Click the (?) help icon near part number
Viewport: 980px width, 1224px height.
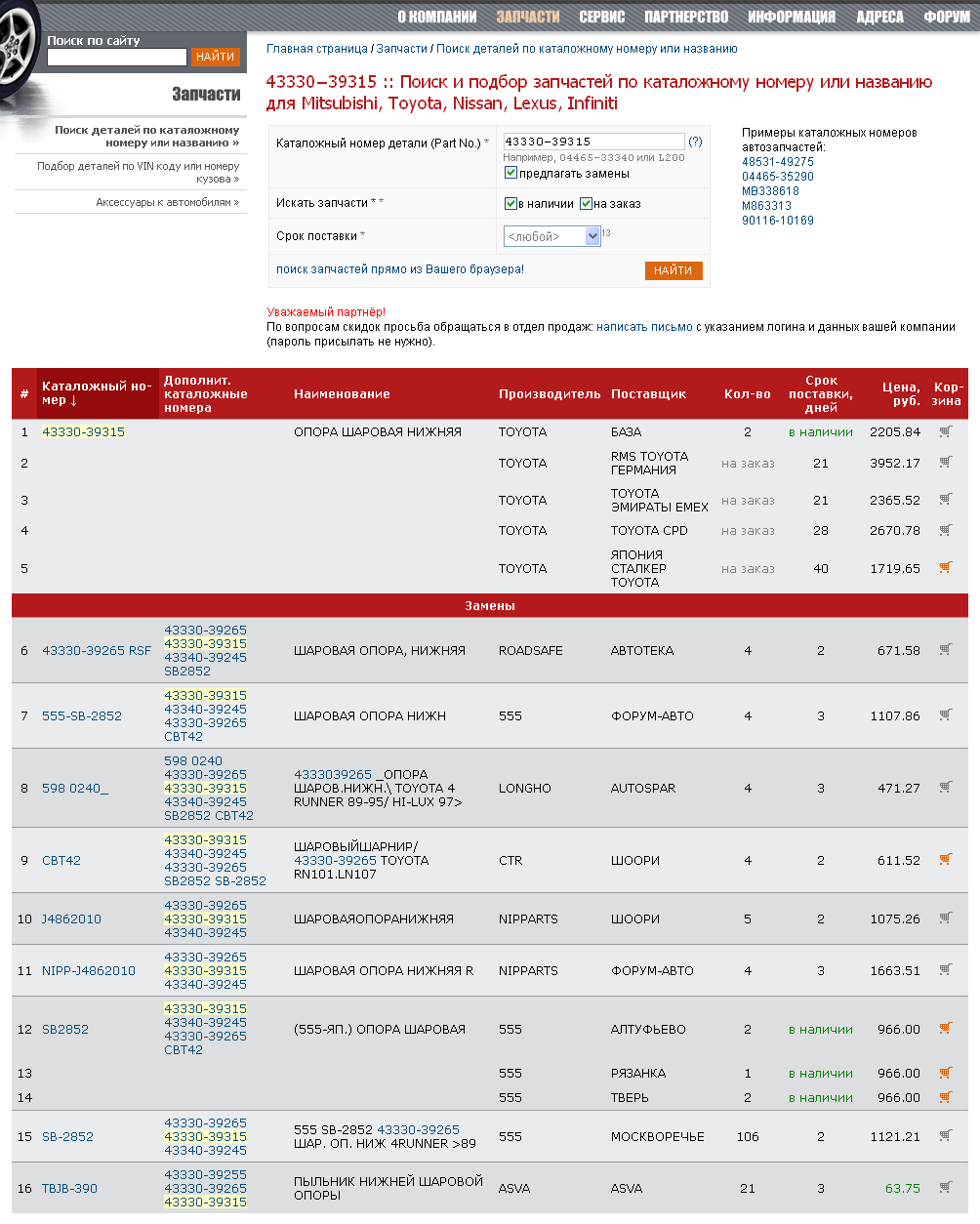tap(695, 142)
